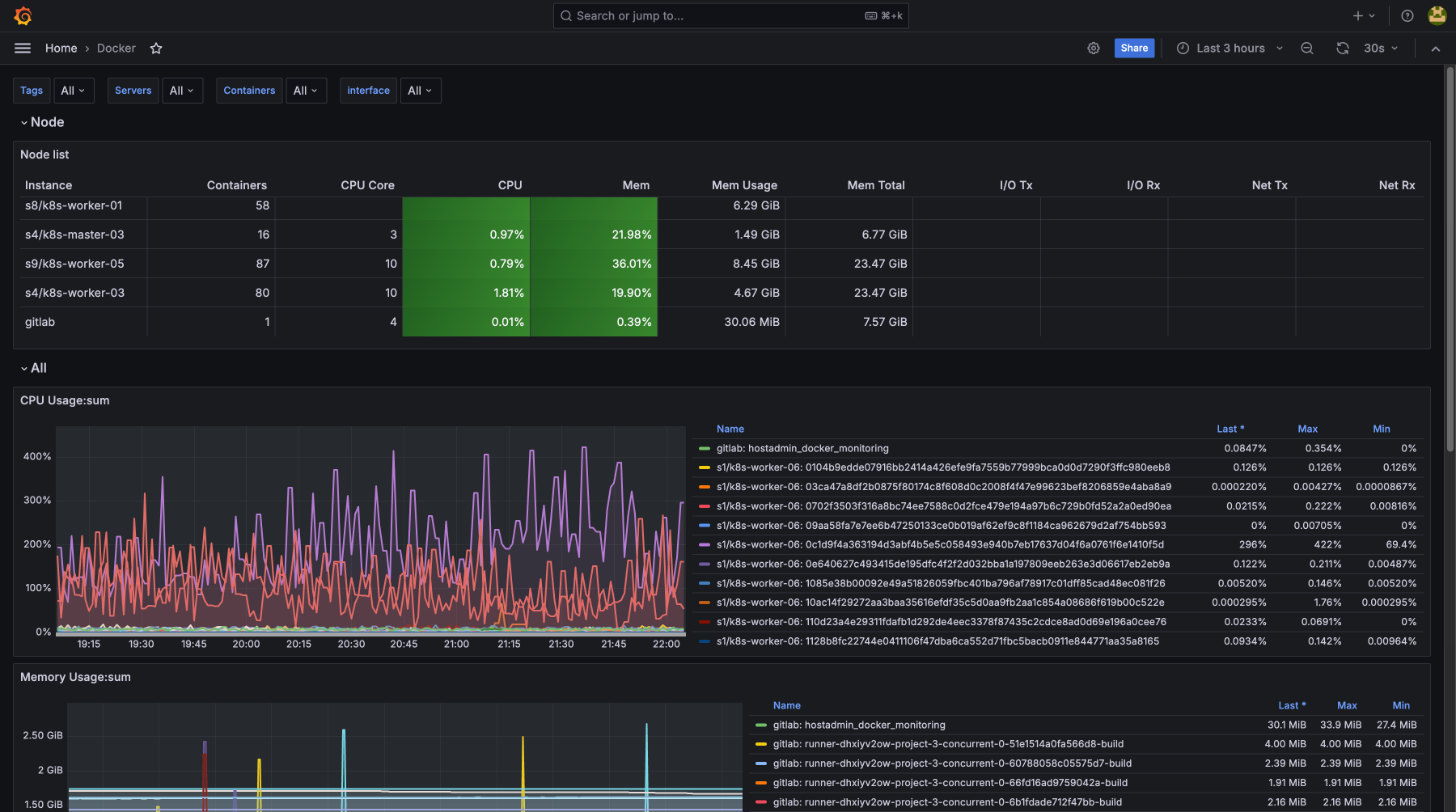Image resolution: width=1456 pixels, height=812 pixels.
Task: Open the Servers variable dropdown
Action: click(x=182, y=91)
